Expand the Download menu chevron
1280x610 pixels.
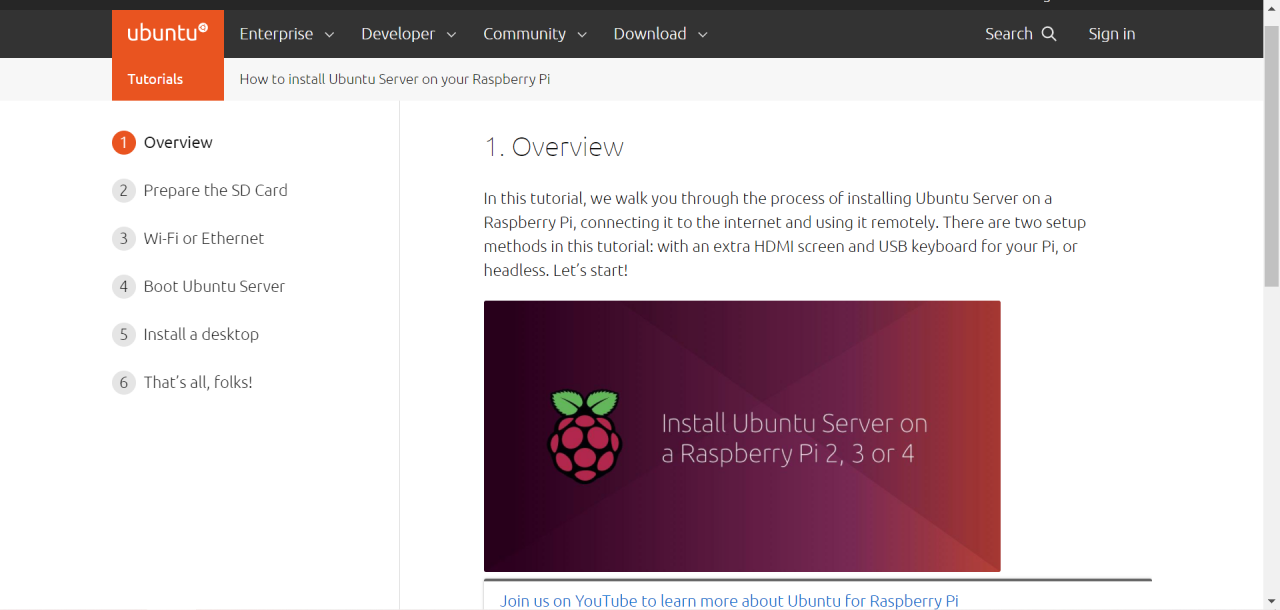(702, 35)
